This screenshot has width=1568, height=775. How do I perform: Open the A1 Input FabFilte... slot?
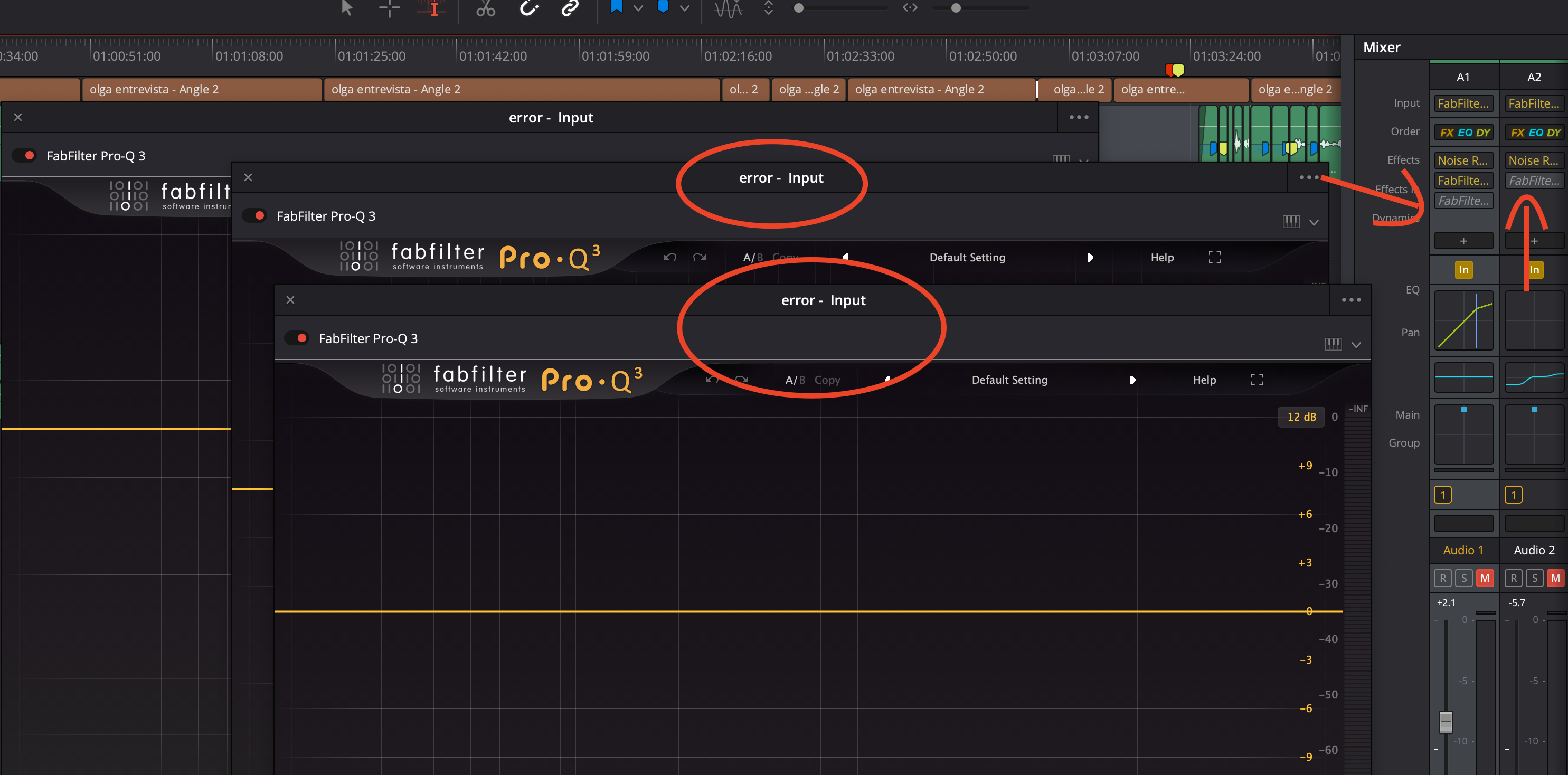(x=1463, y=103)
